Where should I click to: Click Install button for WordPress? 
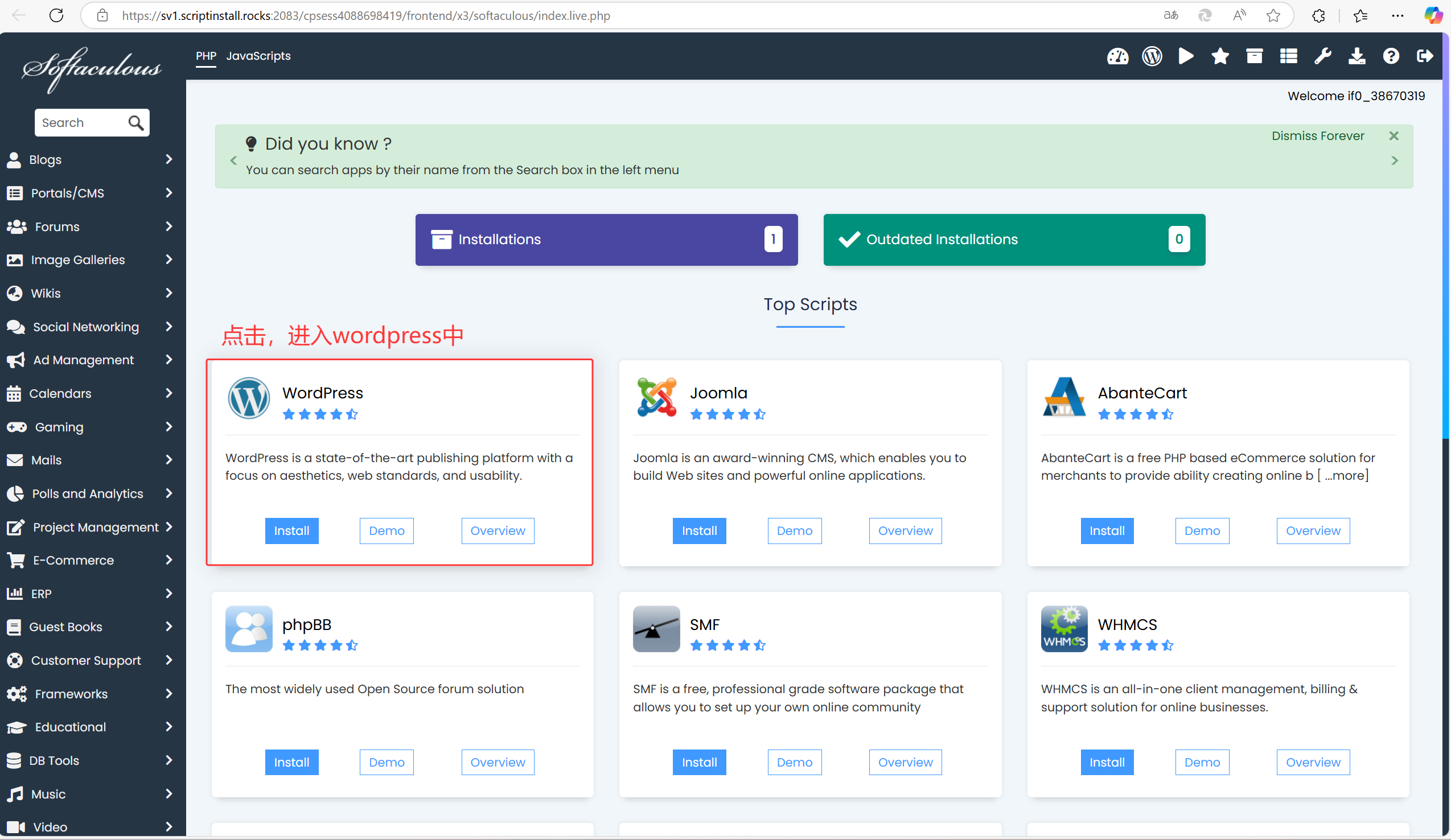pyautogui.click(x=291, y=531)
